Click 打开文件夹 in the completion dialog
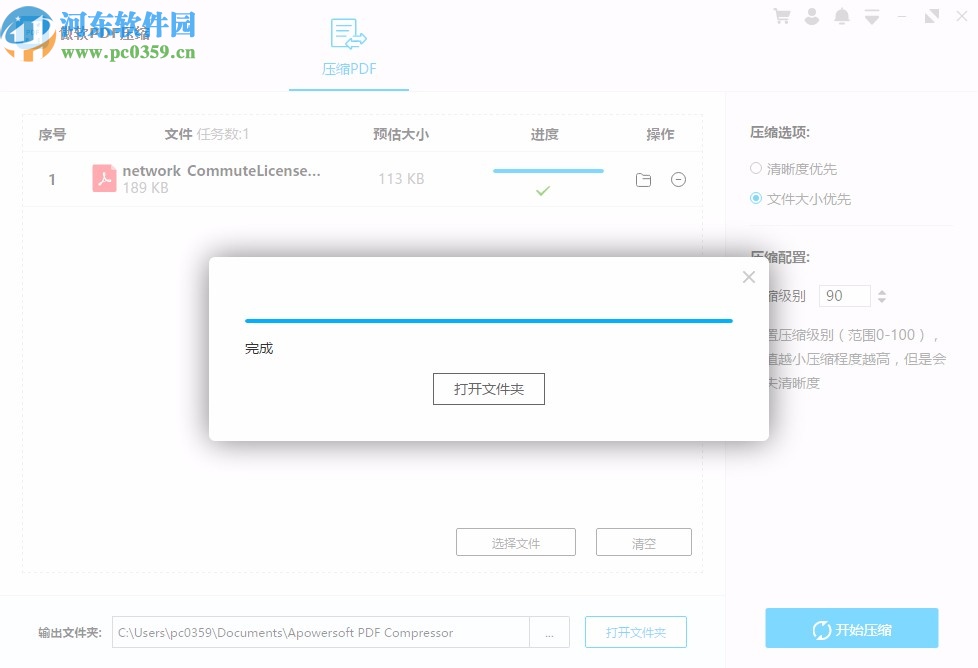 point(488,389)
